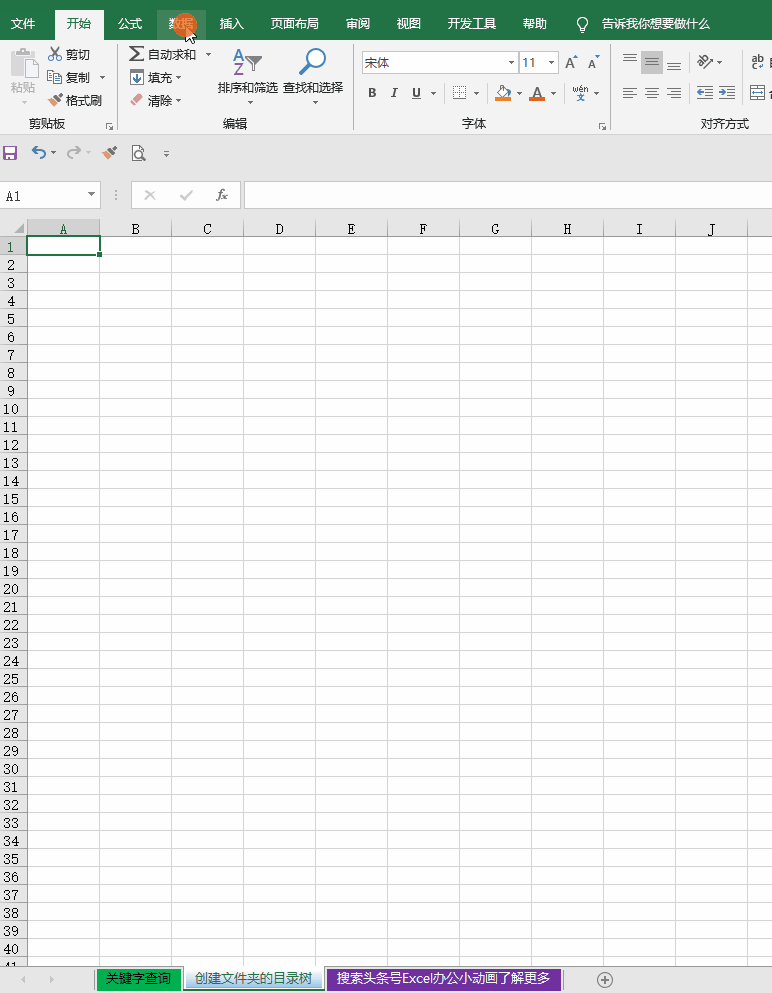The image size is (772, 993).
Task: Expand the Copy (复制) dropdown arrow
Action: click(x=103, y=77)
